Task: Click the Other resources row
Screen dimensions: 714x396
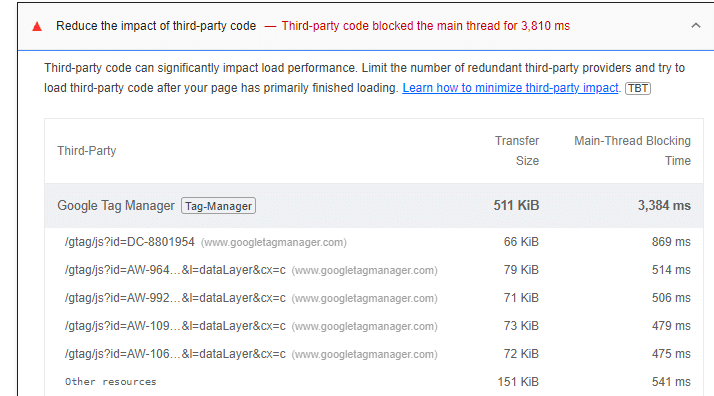Action: click(x=374, y=382)
